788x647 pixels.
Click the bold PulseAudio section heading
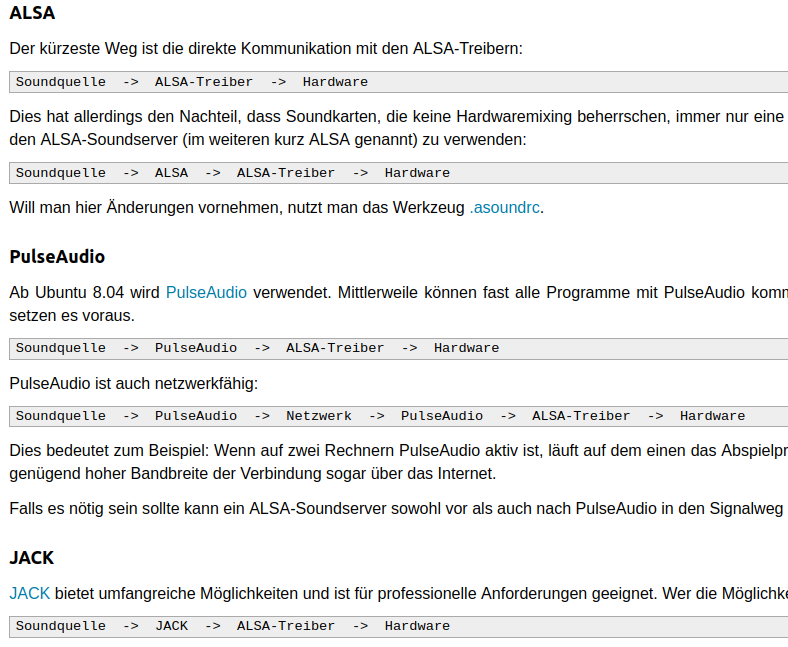click(x=57, y=257)
